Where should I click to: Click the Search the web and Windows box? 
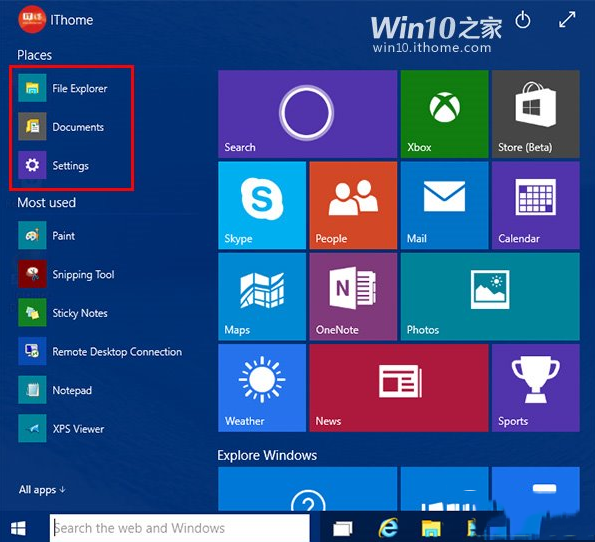(x=179, y=528)
